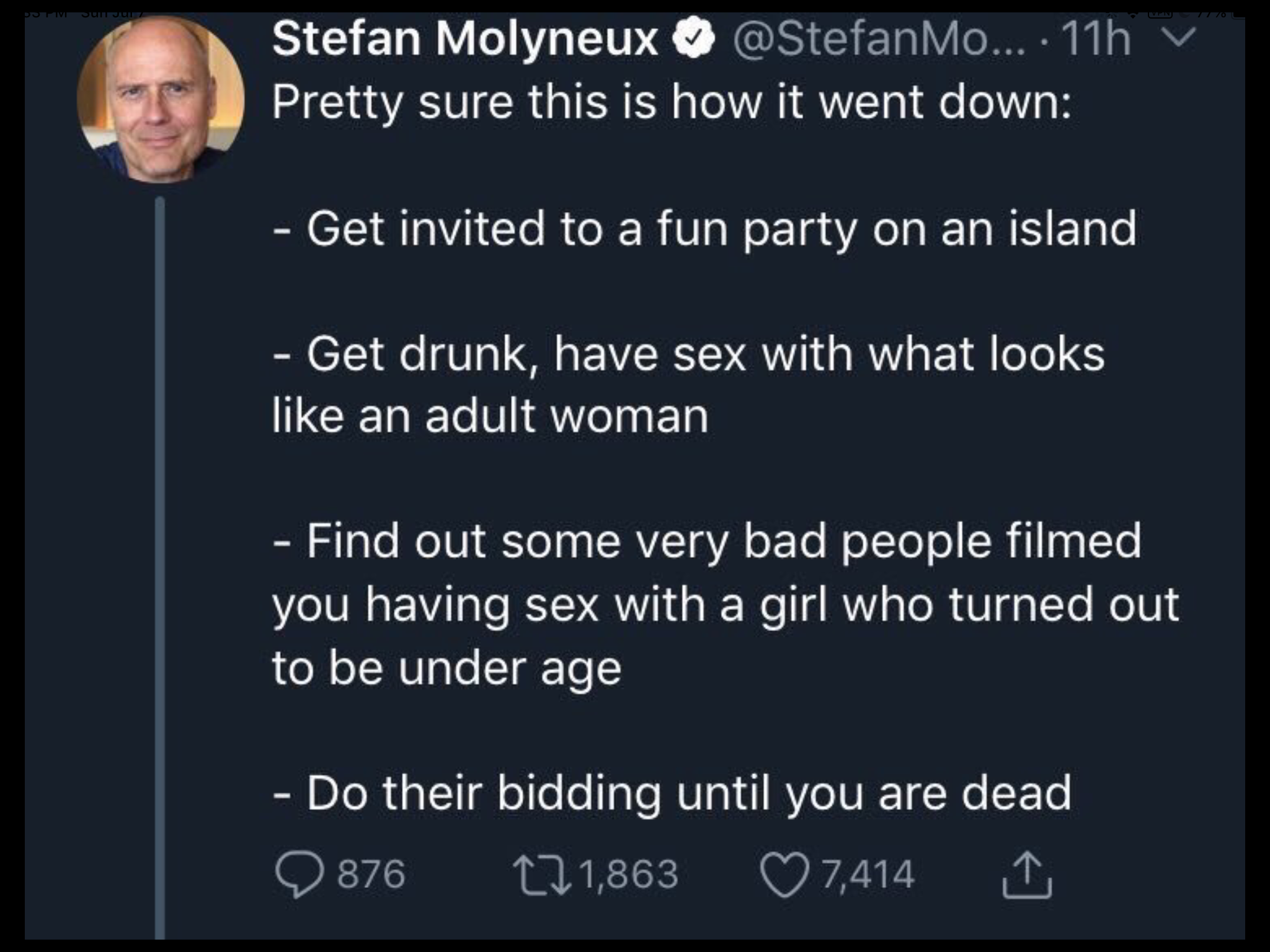Viewport: 1270px width, 952px height.
Task: Like the tweet with the heart icon
Action: (x=784, y=875)
